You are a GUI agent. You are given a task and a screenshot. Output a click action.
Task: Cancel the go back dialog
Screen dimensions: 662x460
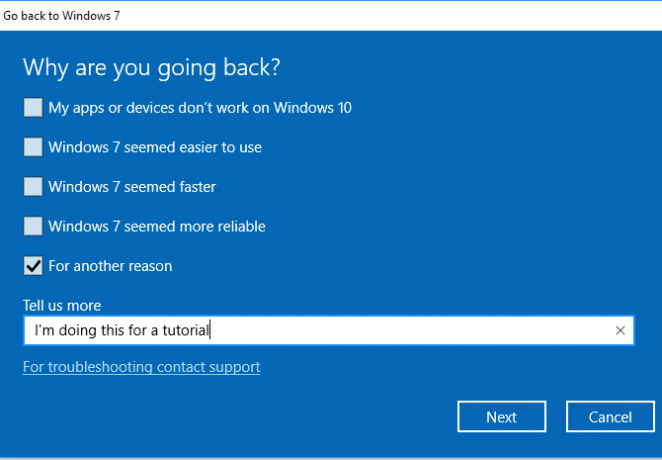[x=610, y=417]
